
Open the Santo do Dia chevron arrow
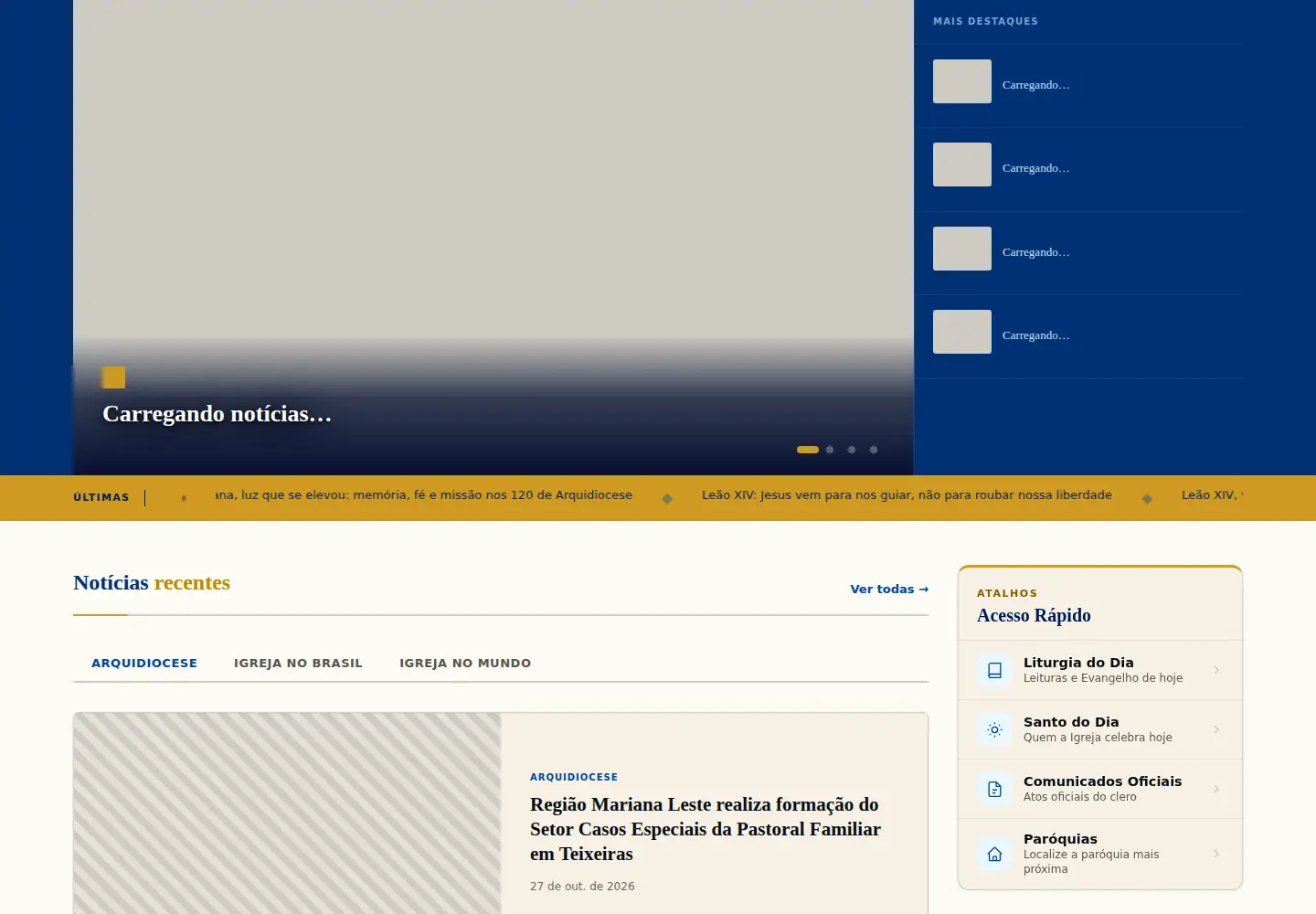pos(1216,729)
